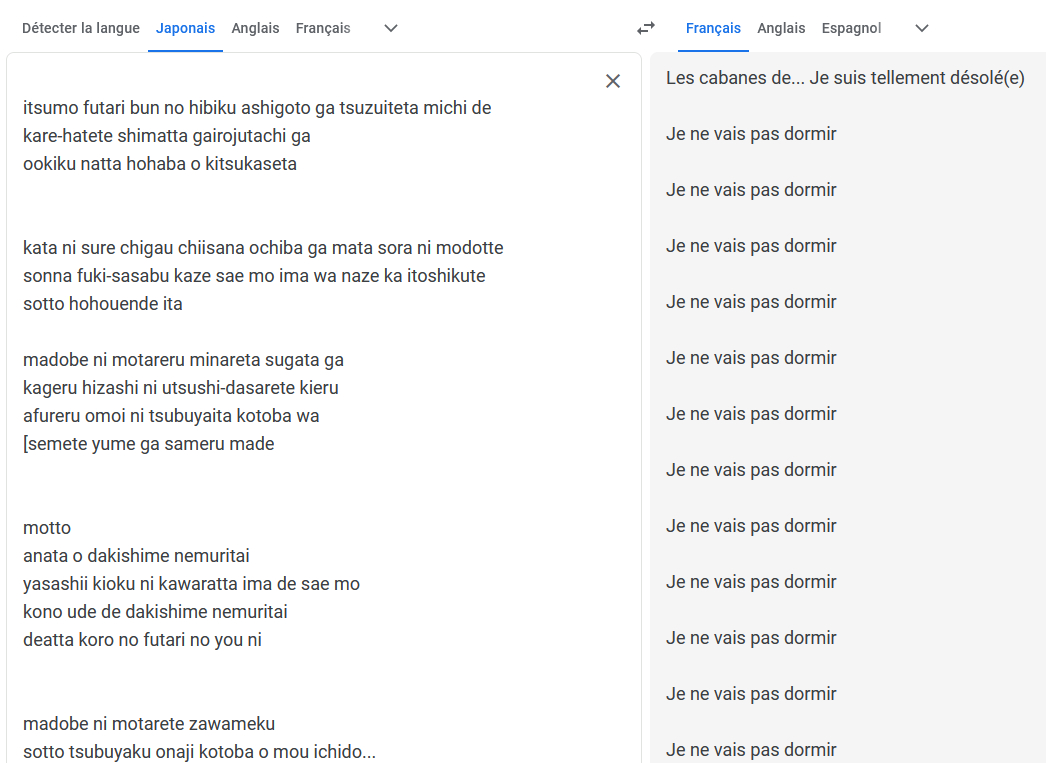Choose Japonais as the source language
The height and width of the screenshot is (763, 1046).
pyautogui.click(x=185, y=28)
